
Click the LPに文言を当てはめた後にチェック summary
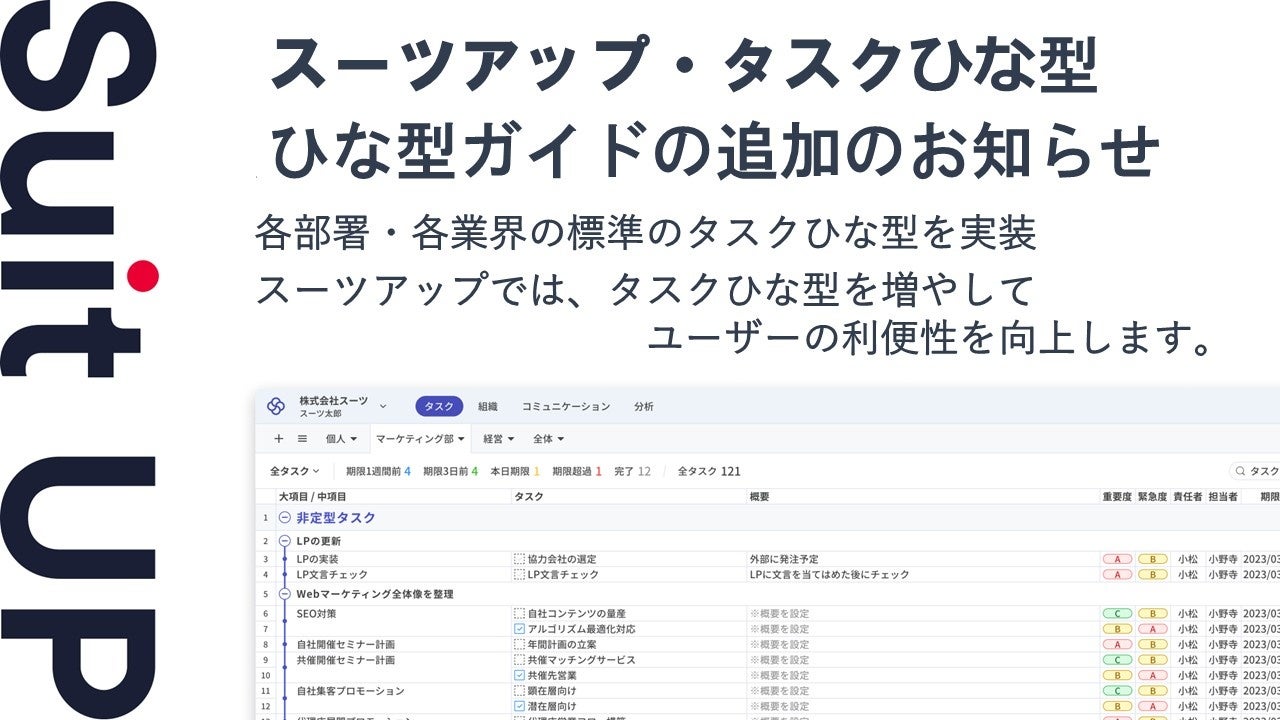pyautogui.click(x=829, y=575)
